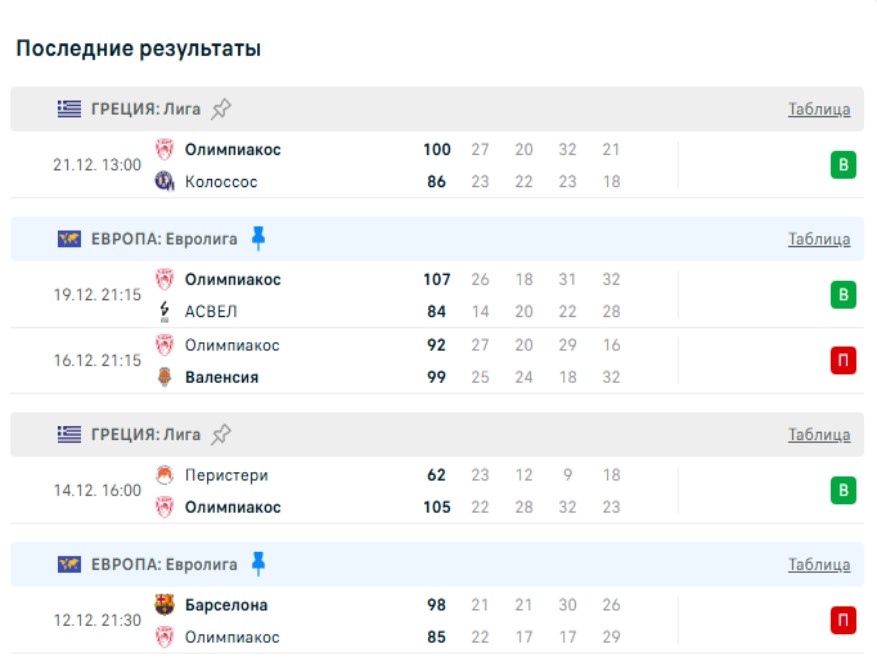Image resolution: width=877 pixels, height=665 pixels.
Task: Open the second Greece League header title
Action: coord(145,435)
